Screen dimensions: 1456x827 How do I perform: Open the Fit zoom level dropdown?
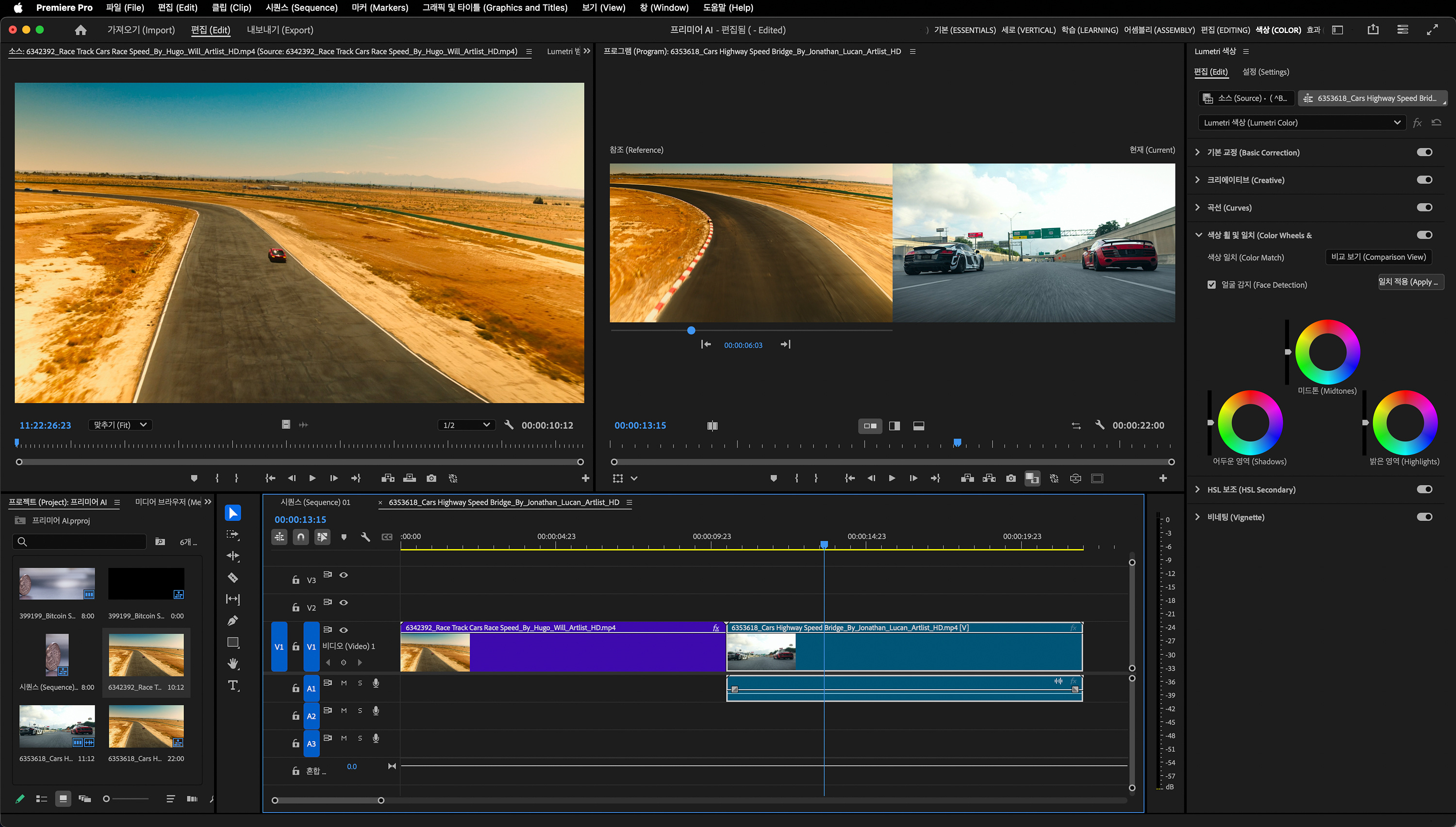pos(120,425)
